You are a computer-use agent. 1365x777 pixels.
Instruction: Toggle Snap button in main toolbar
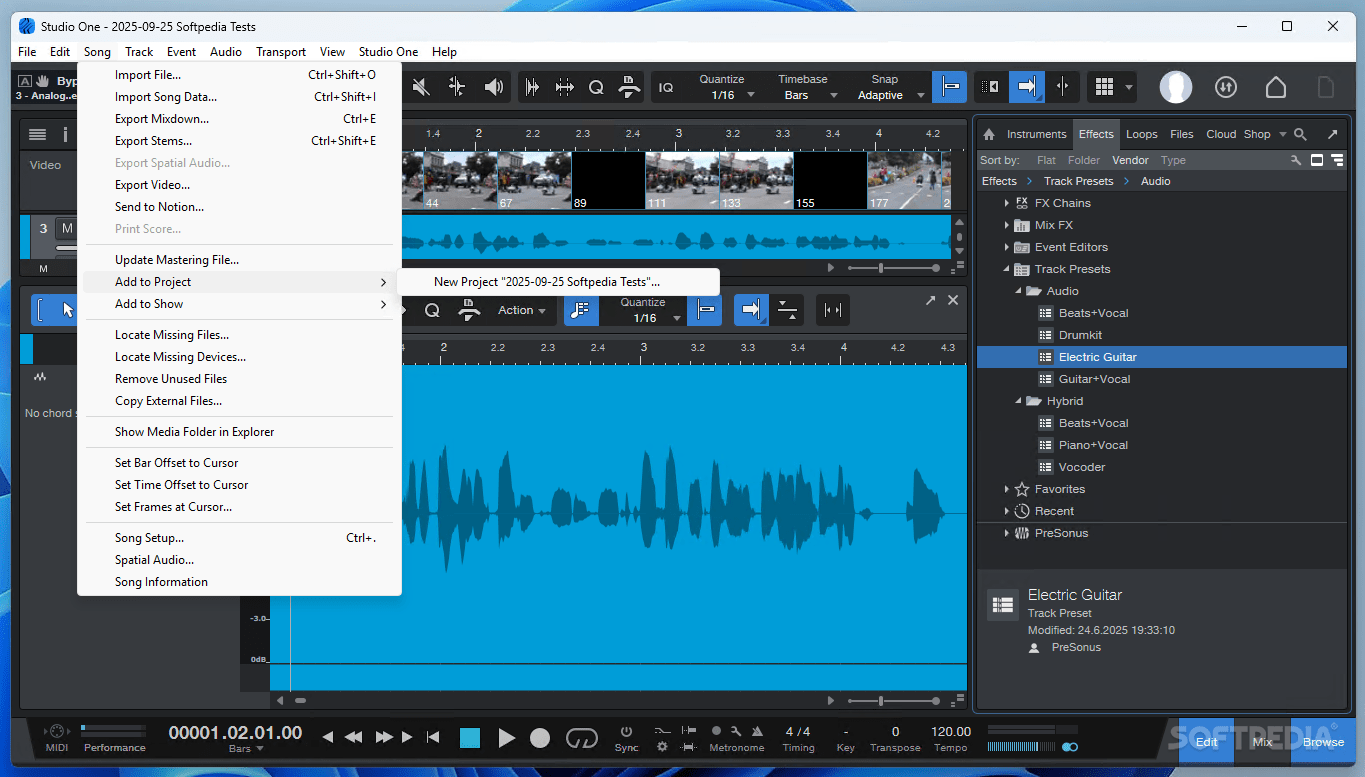click(950, 87)
